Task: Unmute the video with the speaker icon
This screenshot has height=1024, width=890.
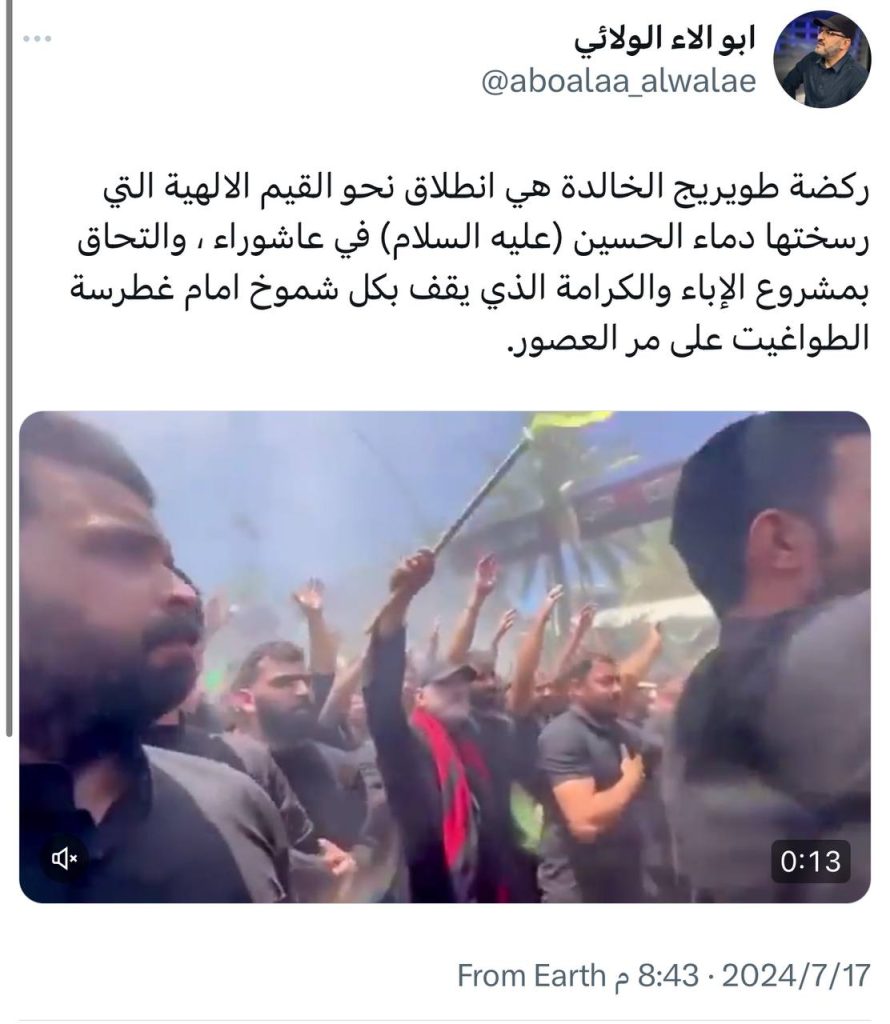Action: [x=64, y=858]
